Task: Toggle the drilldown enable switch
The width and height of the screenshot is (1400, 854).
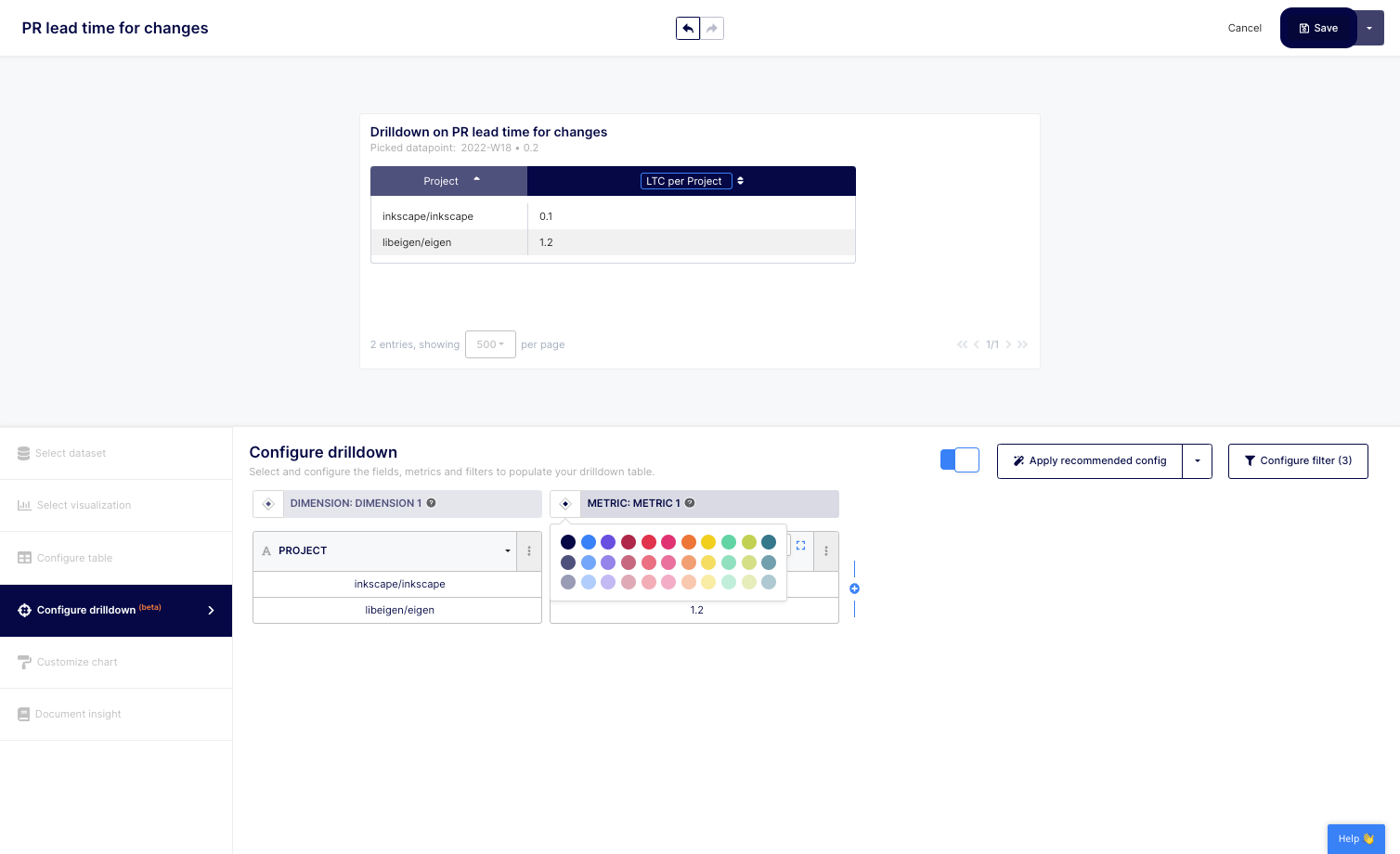Action: [x=959, y=460]
